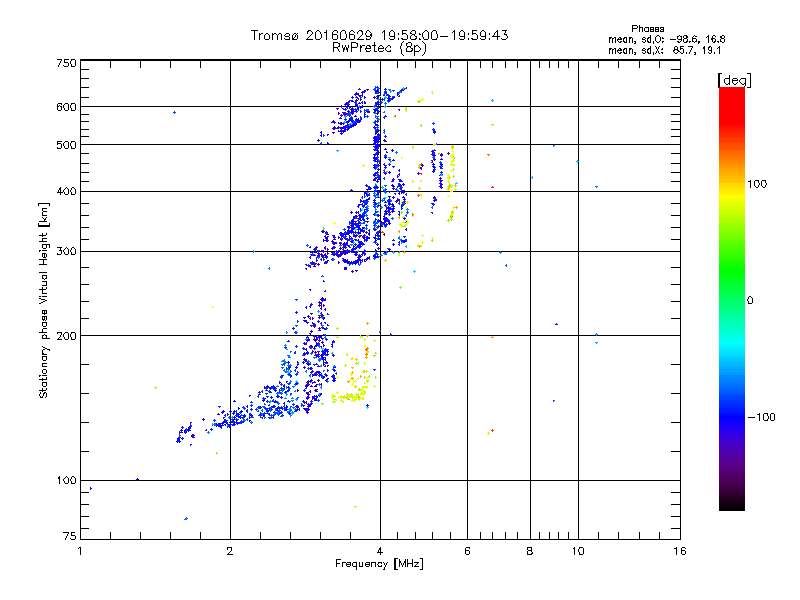The height and width of the screenshot is (600, 800).
Task: Click the x-axis tick label '2'
Action: coord(230,551)
